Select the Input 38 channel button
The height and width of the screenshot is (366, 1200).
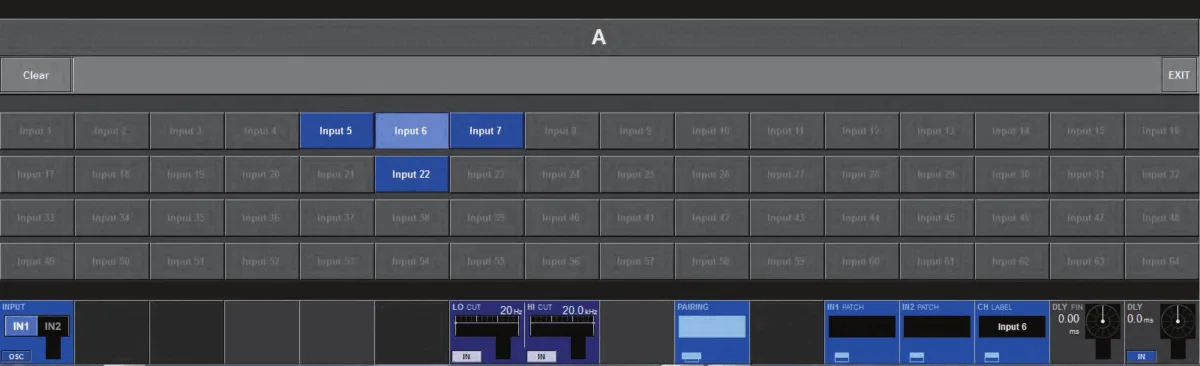click(411, 218)
